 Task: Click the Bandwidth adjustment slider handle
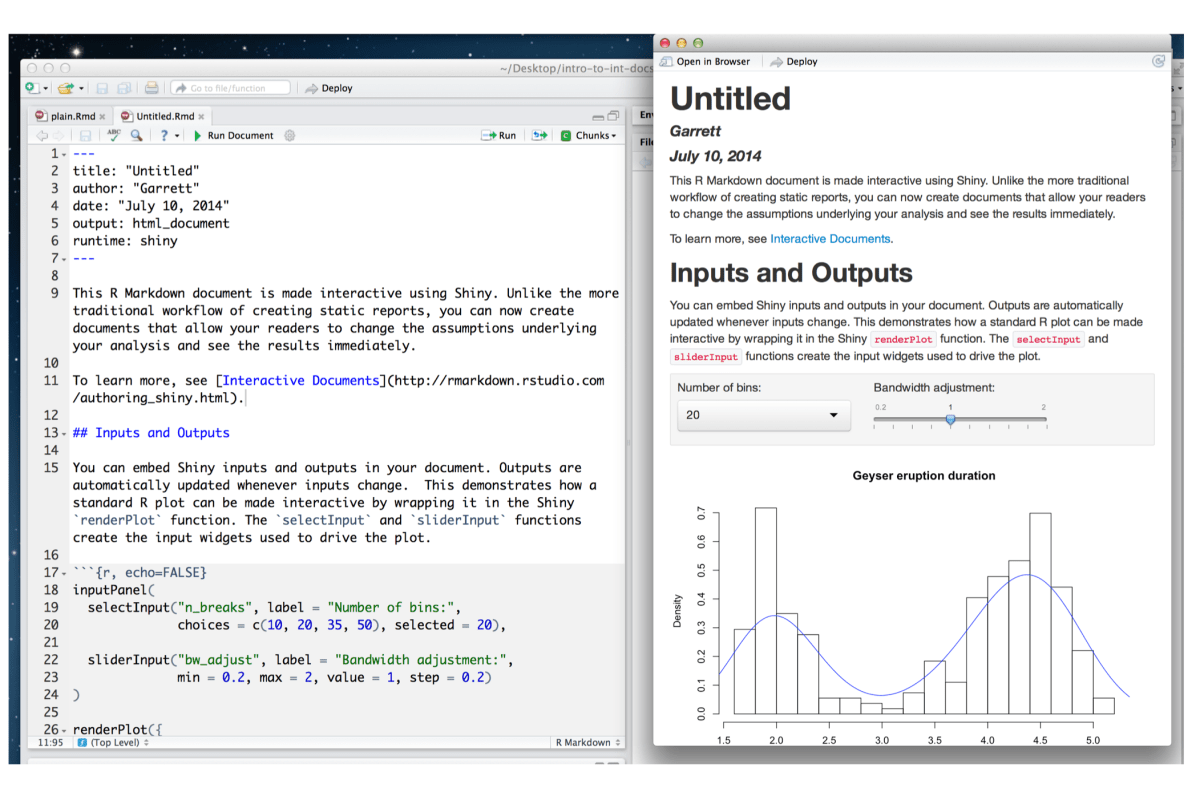point(951,420)
